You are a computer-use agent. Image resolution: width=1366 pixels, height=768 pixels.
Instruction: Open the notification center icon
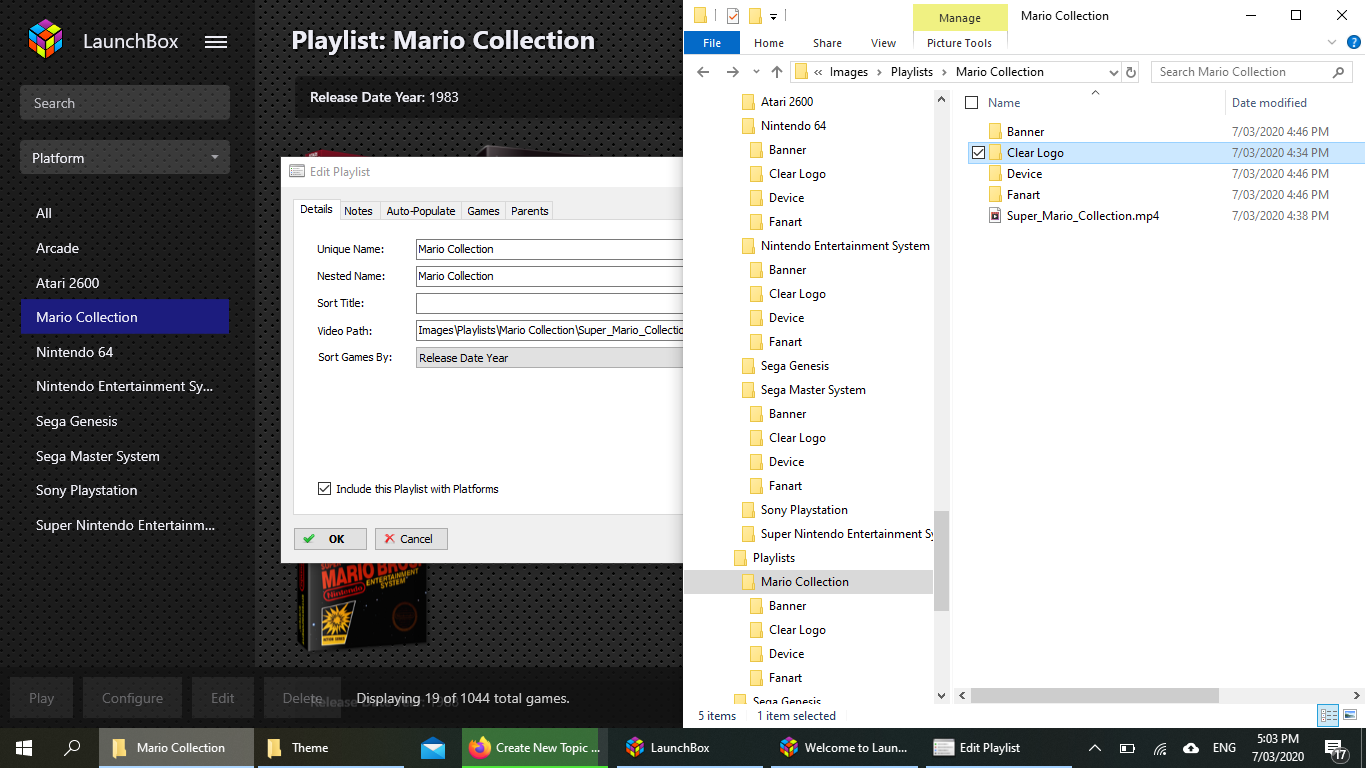(1336, 747)
